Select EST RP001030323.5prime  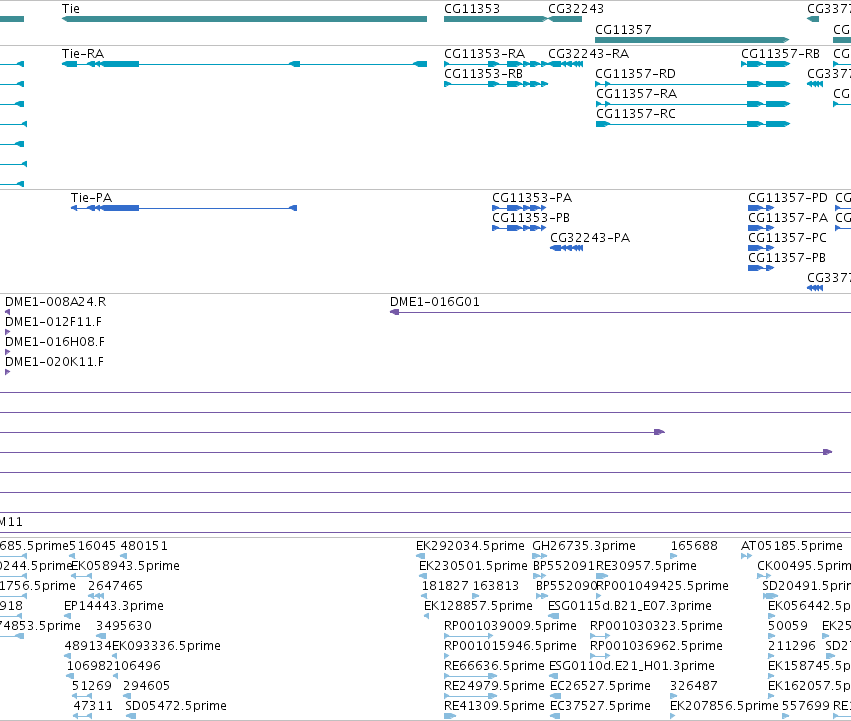[x=656, y=626]
